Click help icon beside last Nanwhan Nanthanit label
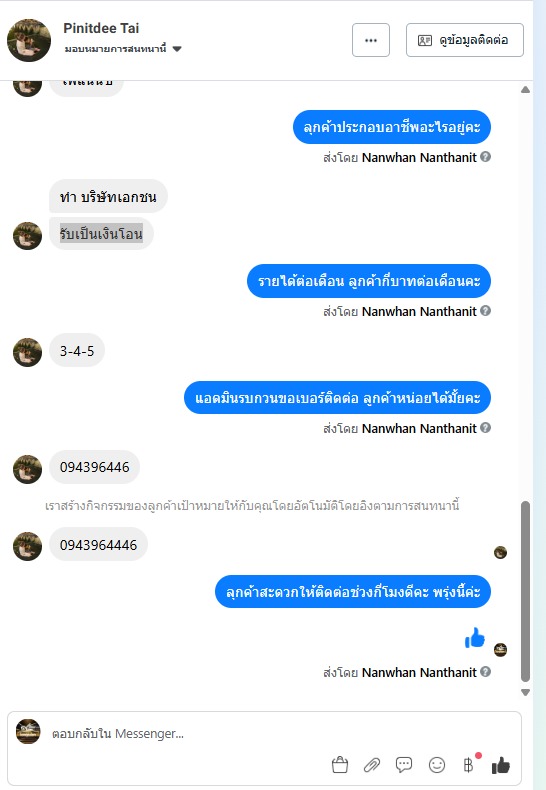This screenshot has height=790, width=546. point(486,672)
